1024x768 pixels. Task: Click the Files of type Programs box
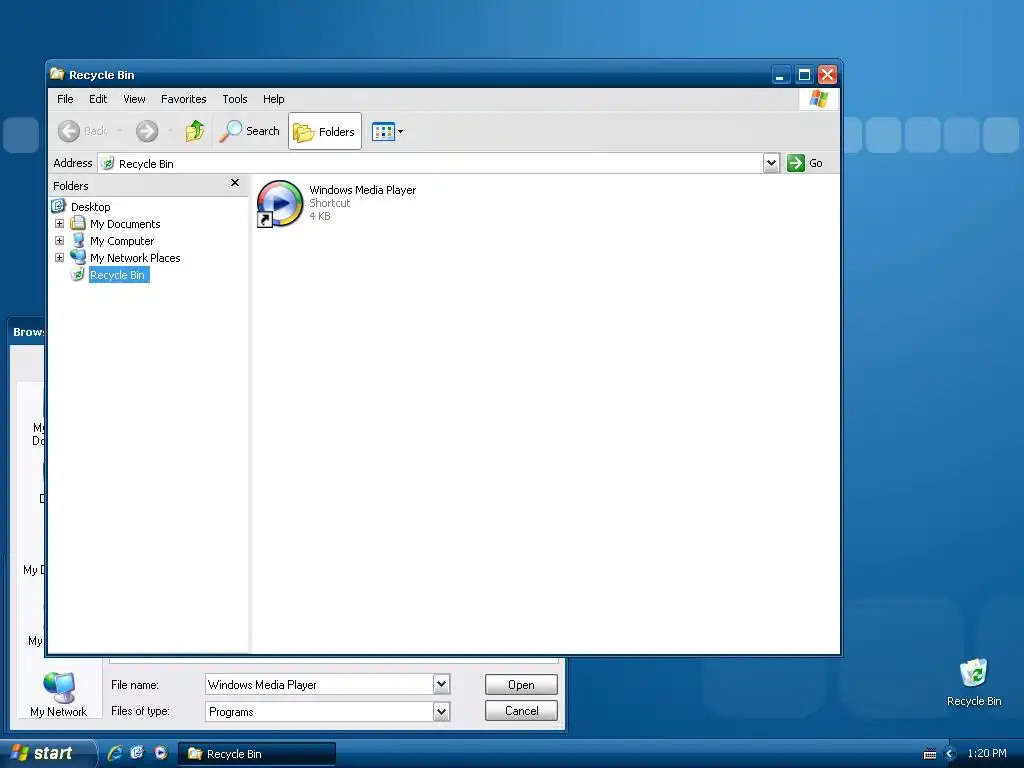coord(319,711)
